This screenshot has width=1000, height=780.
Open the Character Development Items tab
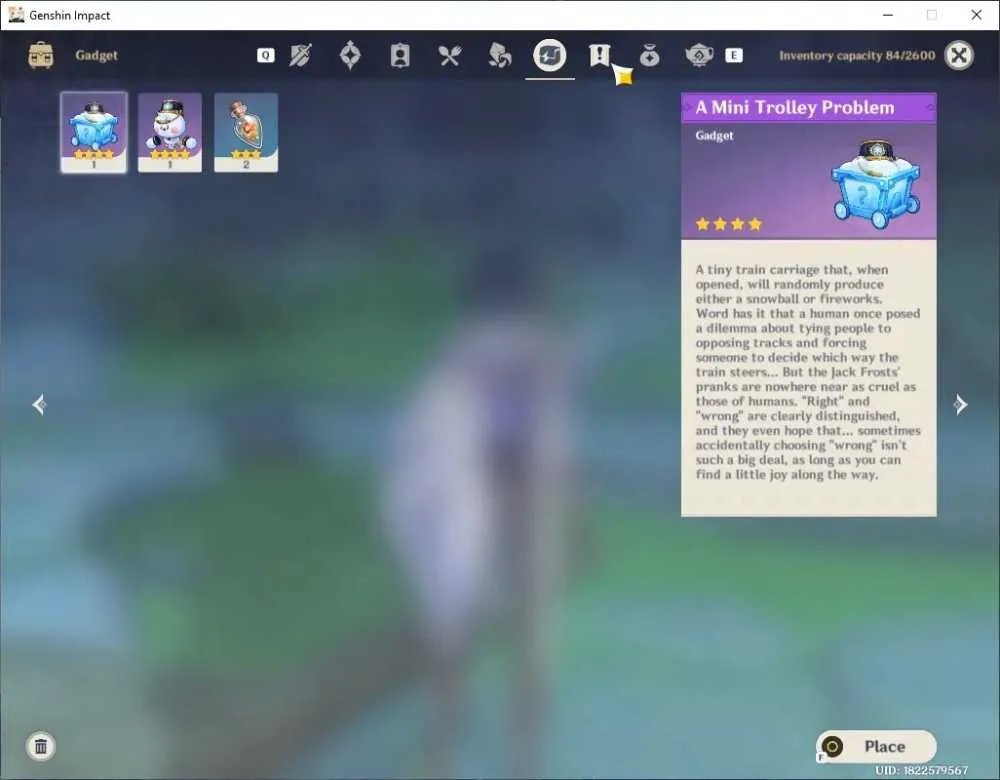400,55
